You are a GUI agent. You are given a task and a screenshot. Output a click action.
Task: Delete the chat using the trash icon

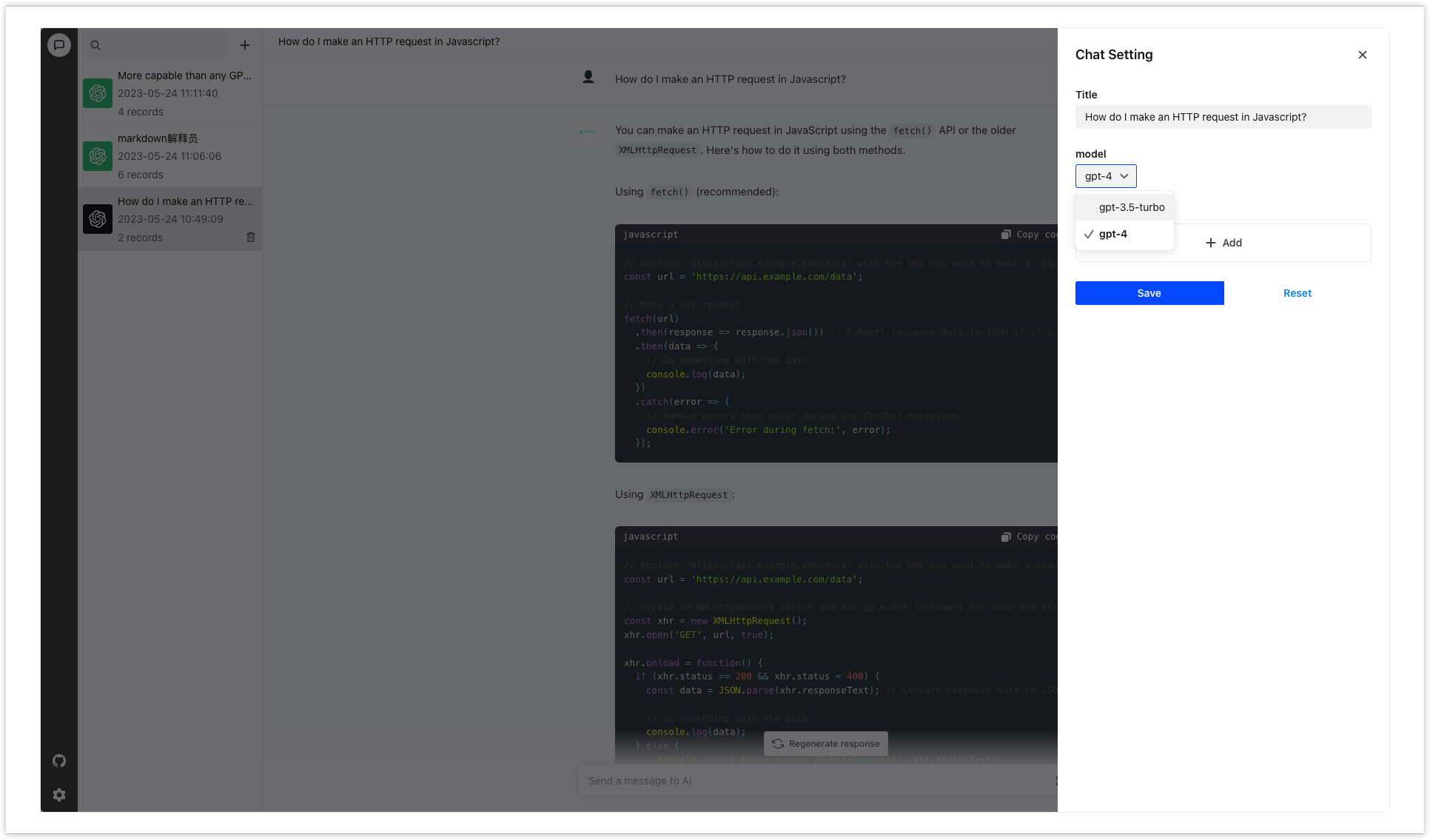pos(251,237)
